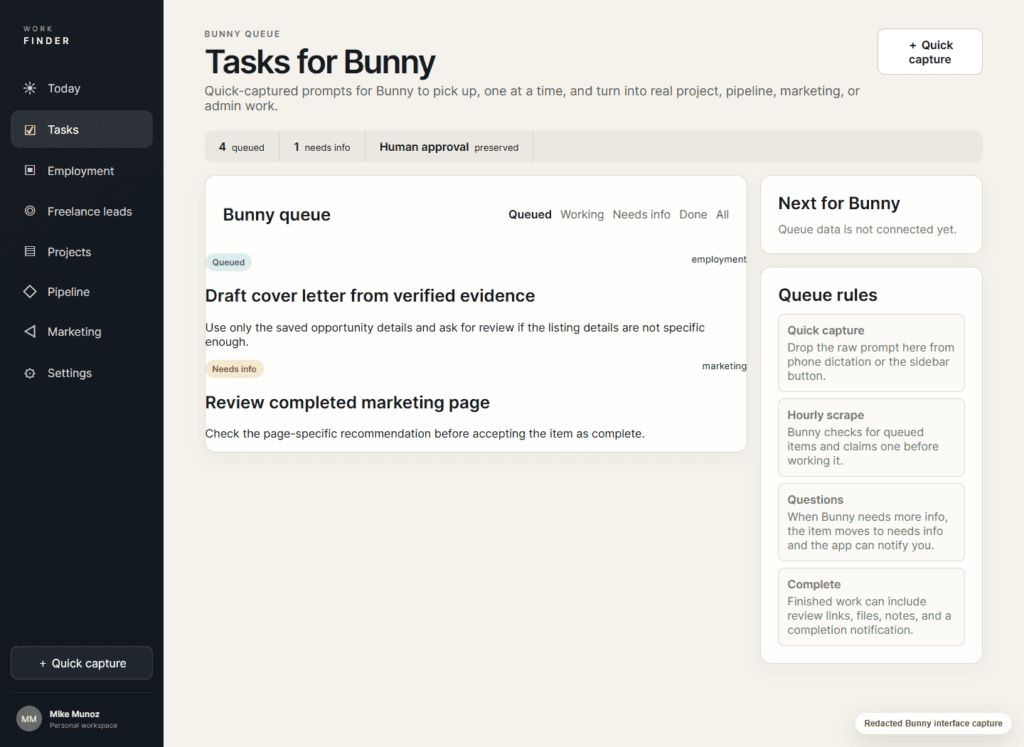Screen dimensions: 1024x747
Task: Click the MM user avatar
Action: [x=29, y=719]
